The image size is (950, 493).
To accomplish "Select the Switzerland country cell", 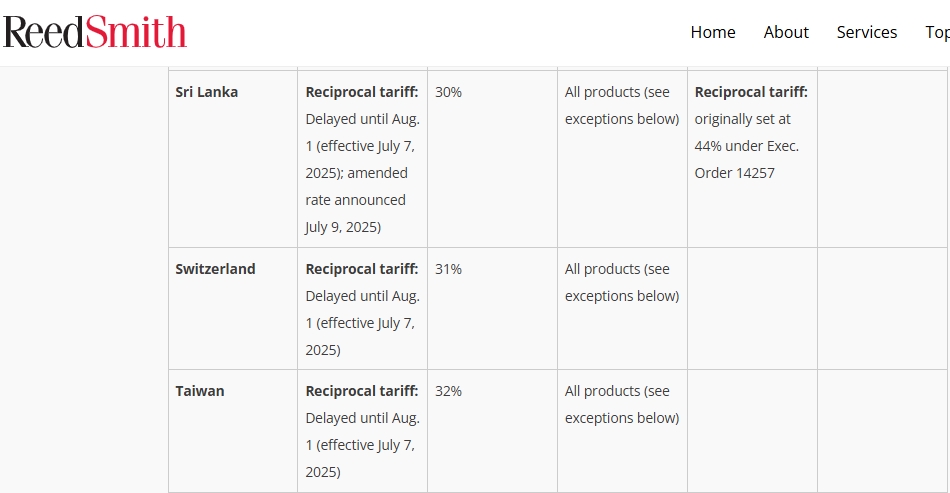I will coord(215,269).
